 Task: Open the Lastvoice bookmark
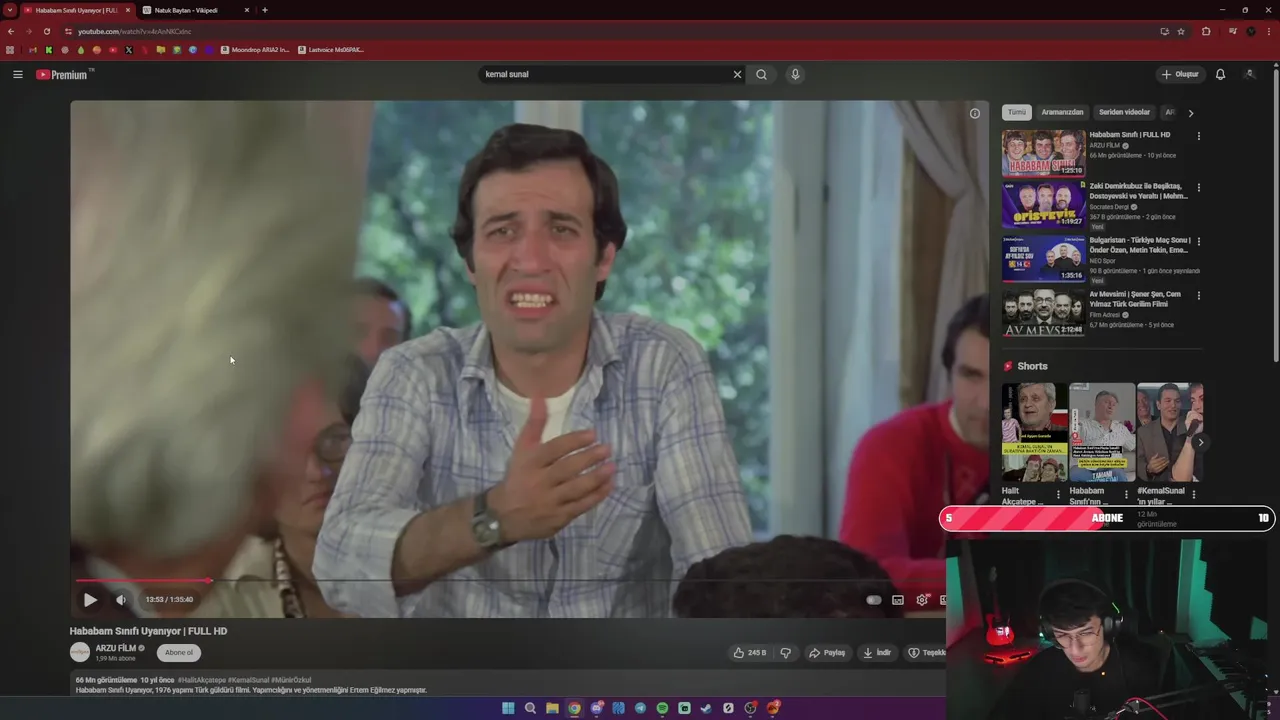pyautogui.click(x=331, y=50)
